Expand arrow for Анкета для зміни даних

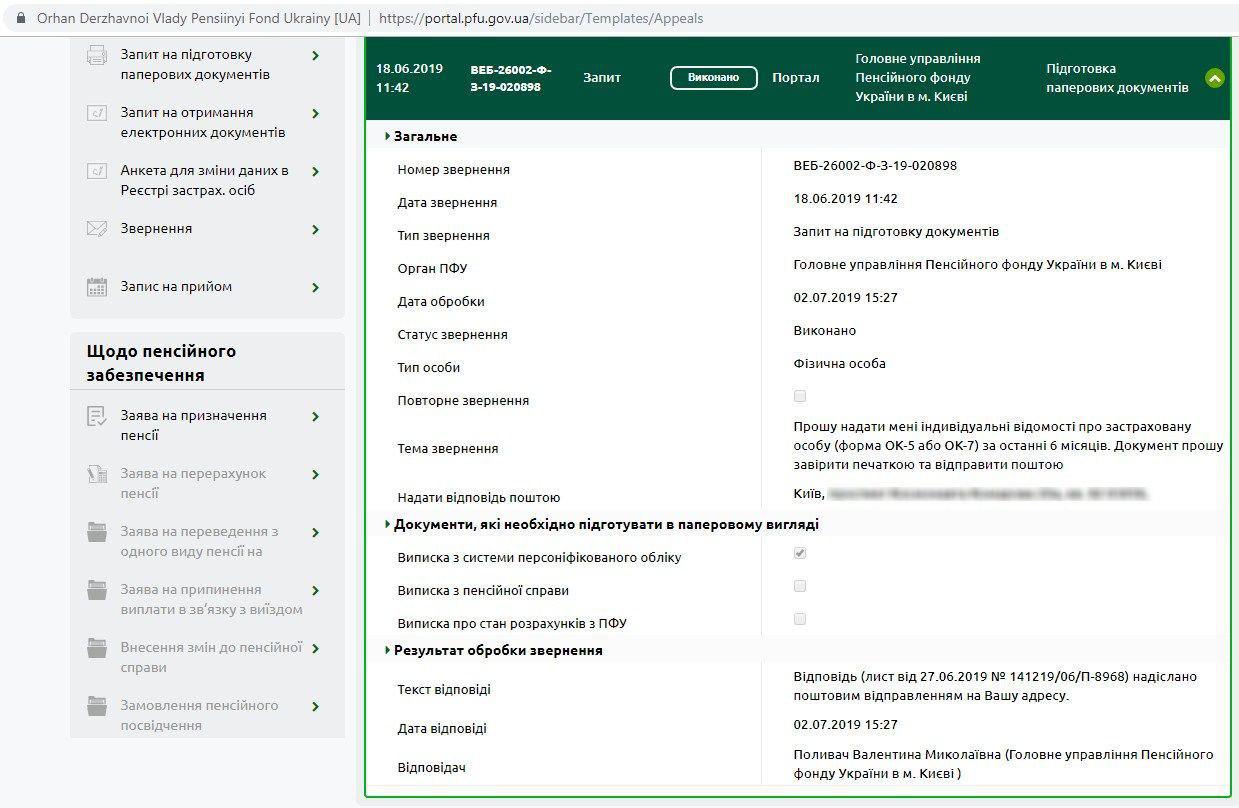(316, 171)
